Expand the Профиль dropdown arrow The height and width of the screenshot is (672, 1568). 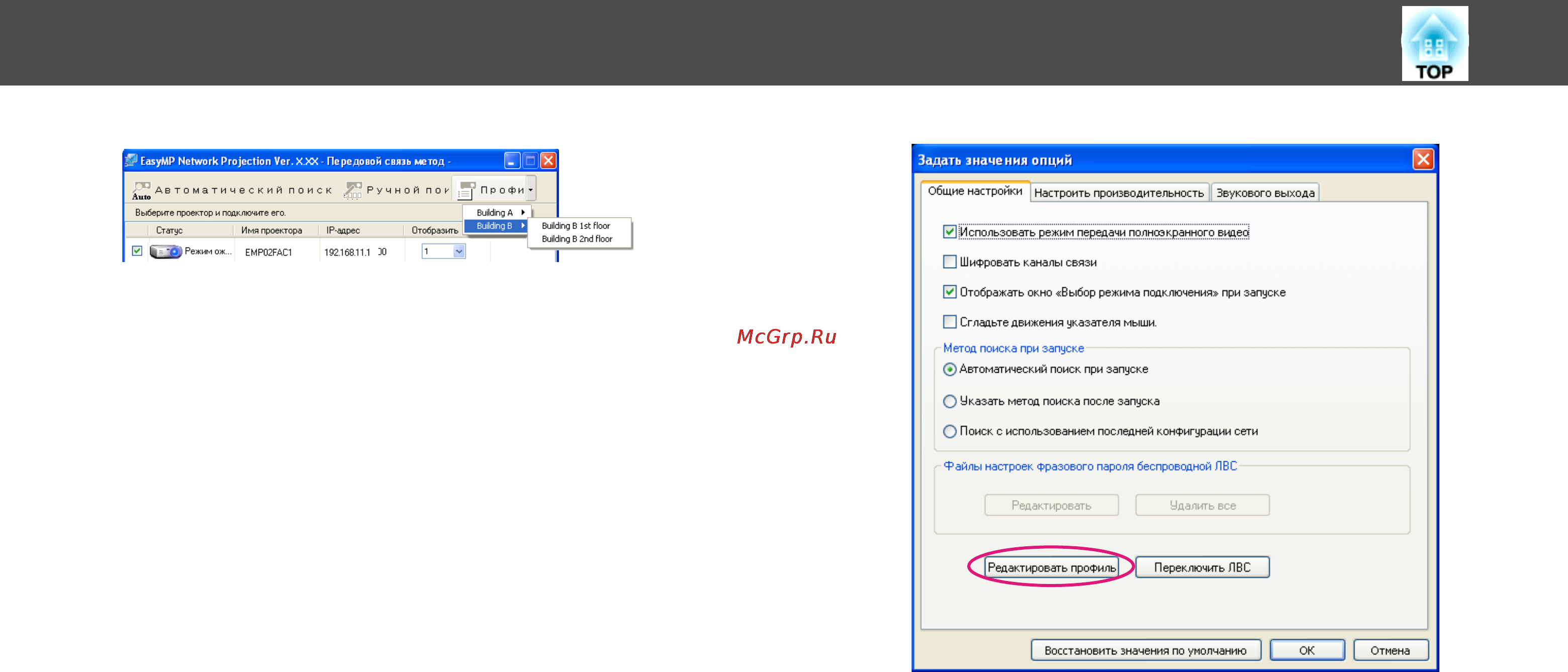(531, 190)
